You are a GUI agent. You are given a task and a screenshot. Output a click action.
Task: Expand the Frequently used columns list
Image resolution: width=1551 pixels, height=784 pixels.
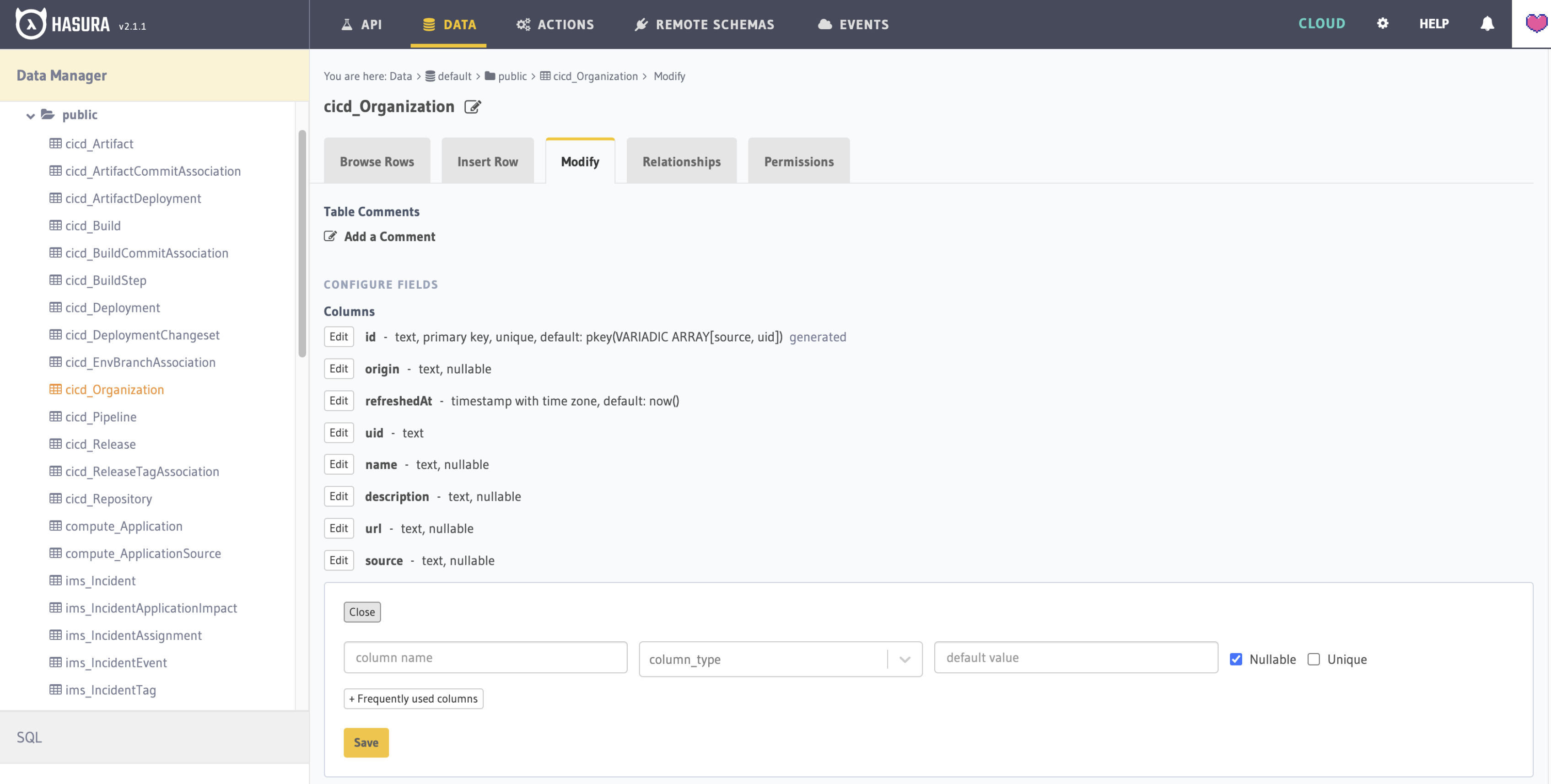pos(413,698)
